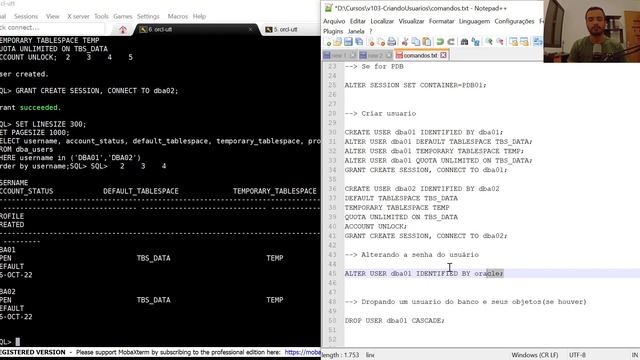
Task: Switch to the comandos.txt tab
Action: pyautogui.click(x=421, y=55)
